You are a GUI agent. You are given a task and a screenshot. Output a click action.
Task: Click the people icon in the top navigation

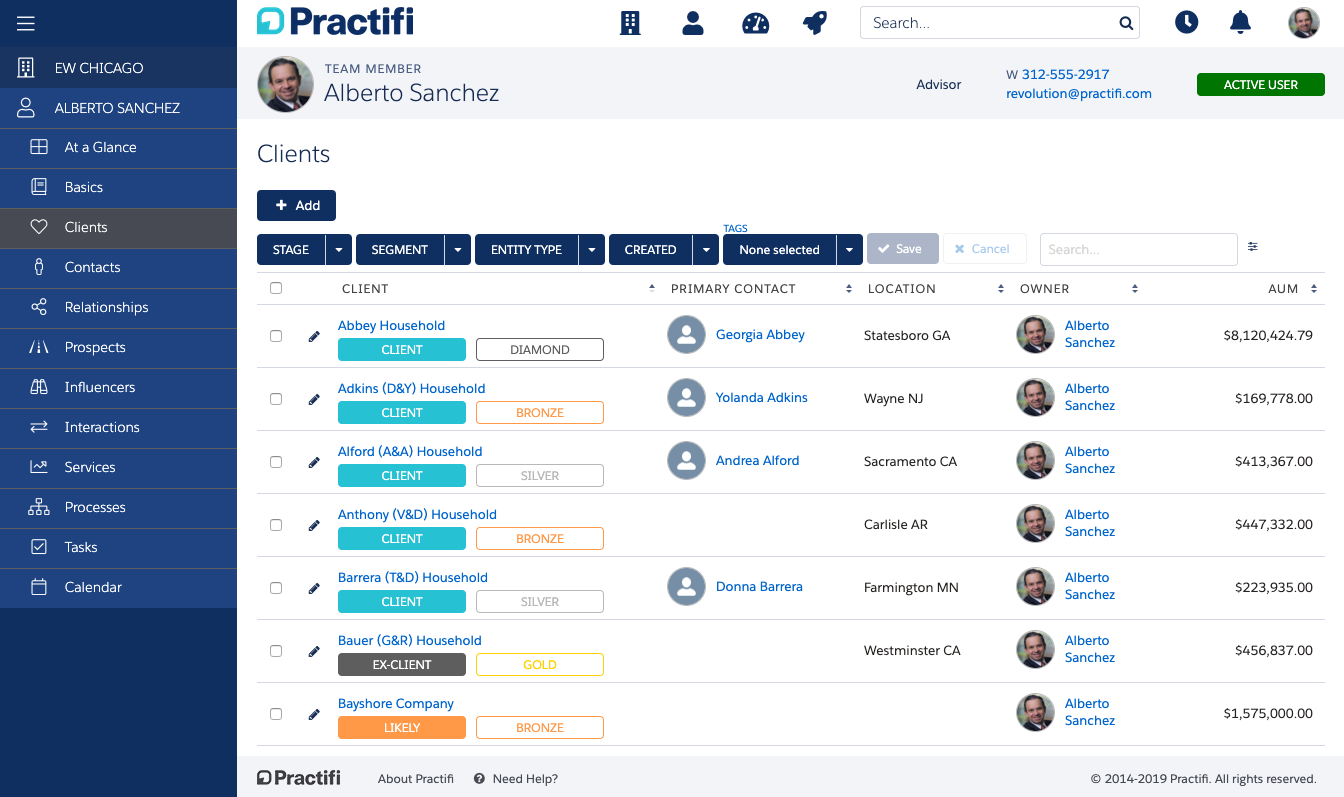tap(693, 22)
